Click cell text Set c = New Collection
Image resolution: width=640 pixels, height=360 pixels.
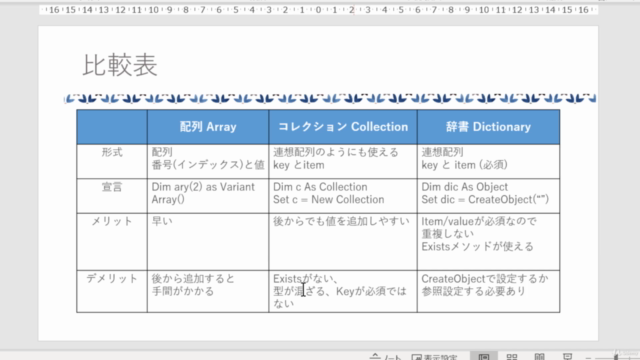tap(329, 200)
